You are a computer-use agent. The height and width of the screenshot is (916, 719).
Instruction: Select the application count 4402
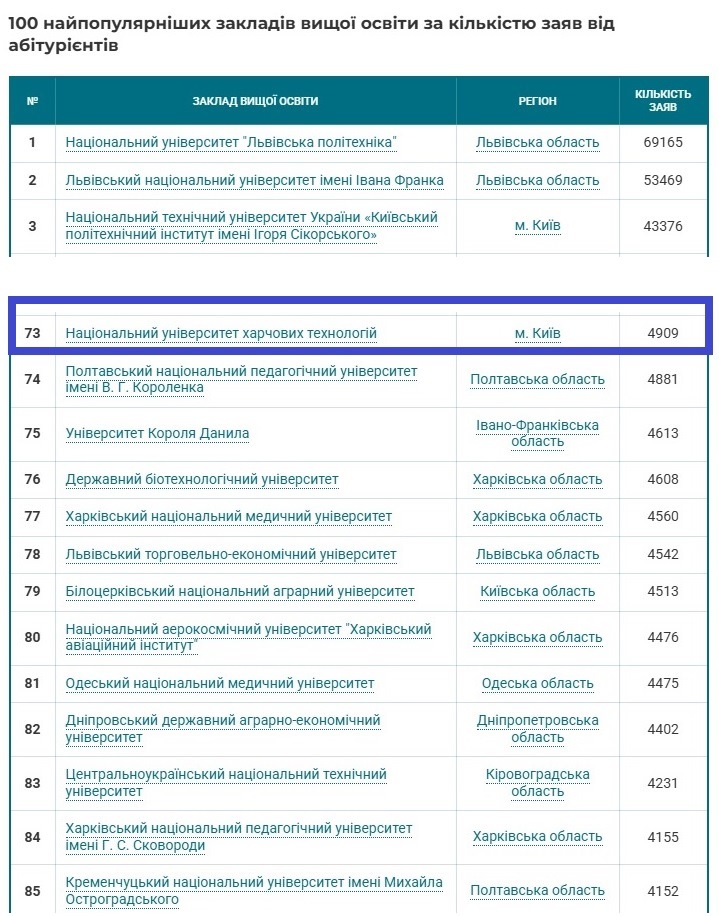pos(663,729)
